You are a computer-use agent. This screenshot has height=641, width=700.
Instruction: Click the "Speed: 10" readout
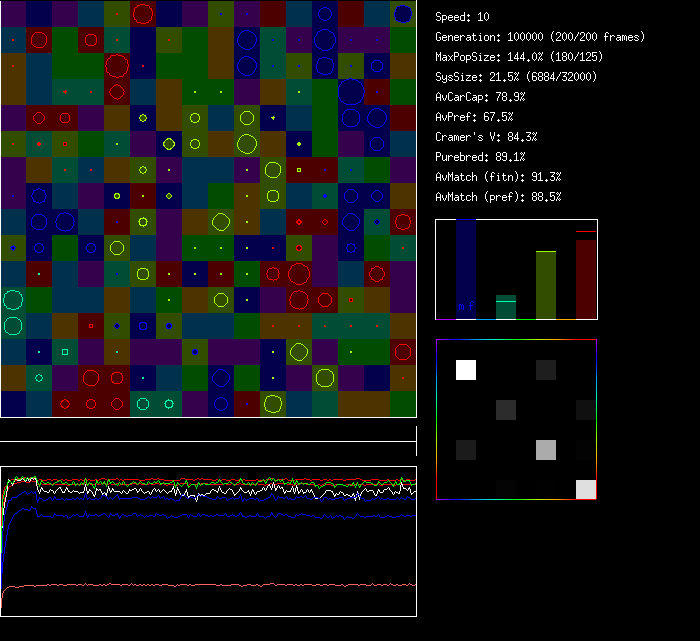[x=463, y=17]
